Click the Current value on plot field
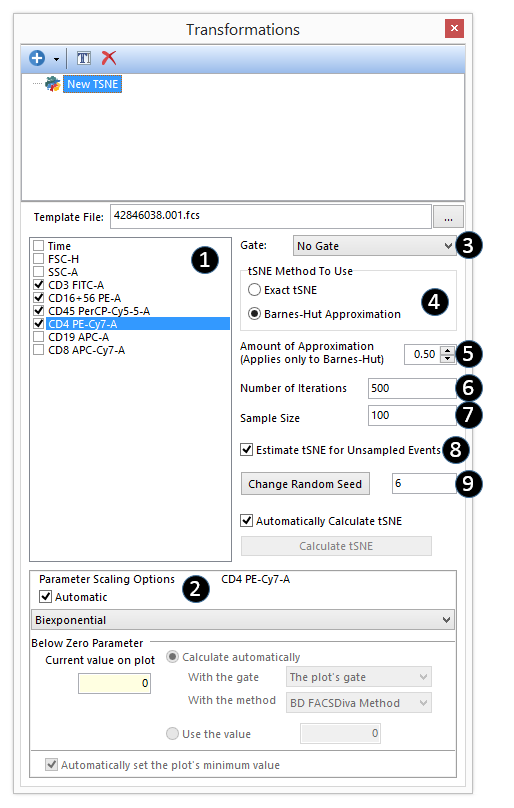The image size is (514, 808). [114, 683]
